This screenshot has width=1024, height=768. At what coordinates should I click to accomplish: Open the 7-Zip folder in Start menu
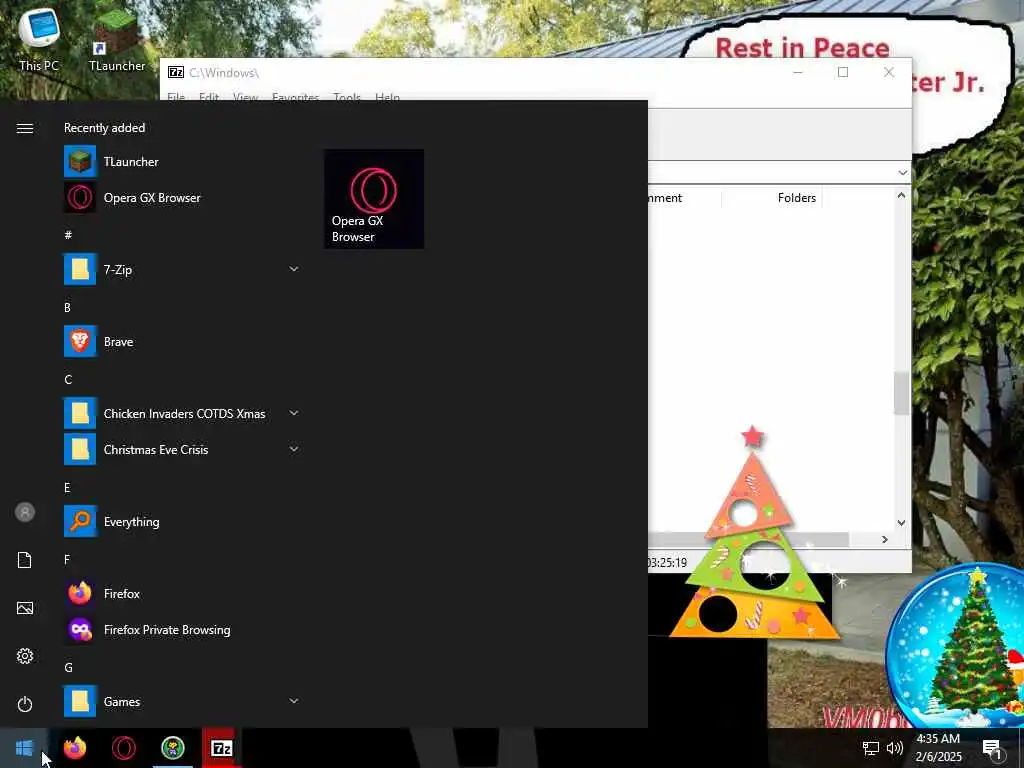click(182, 270)
